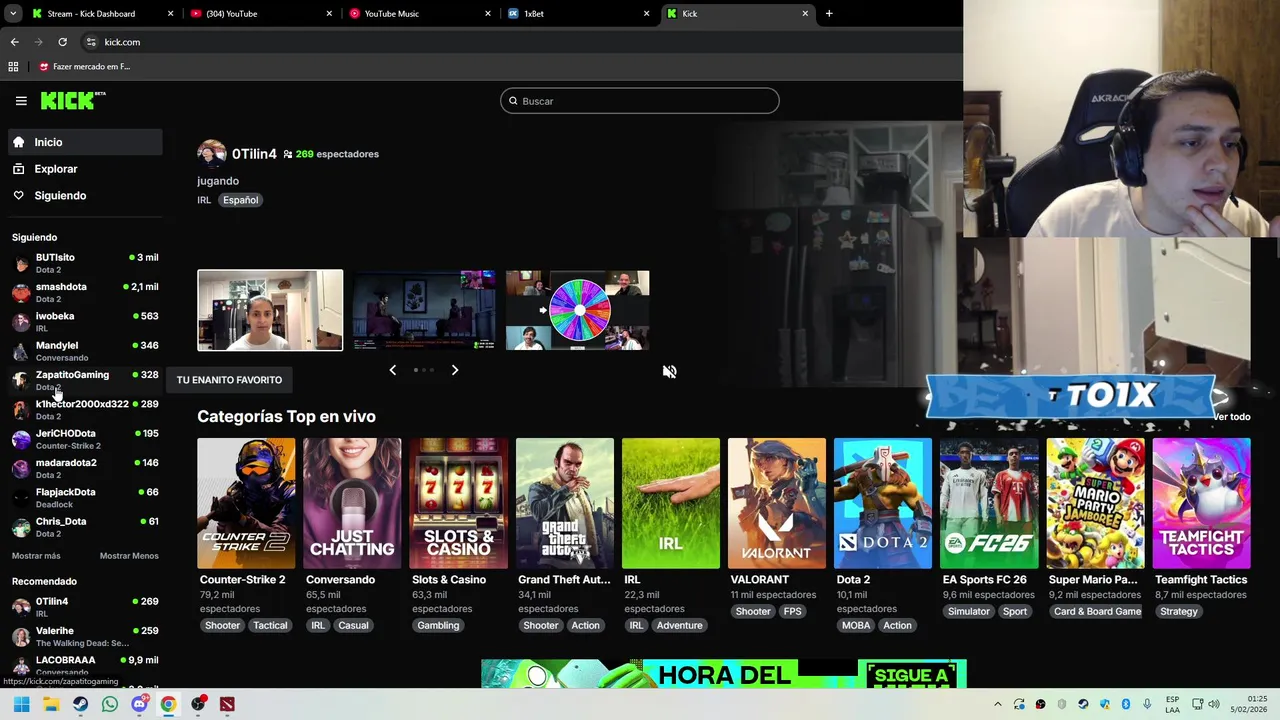The image size is (1280, 720).
Task: Click the IRL tag under jugando
Action: click(x=204, y=200)
